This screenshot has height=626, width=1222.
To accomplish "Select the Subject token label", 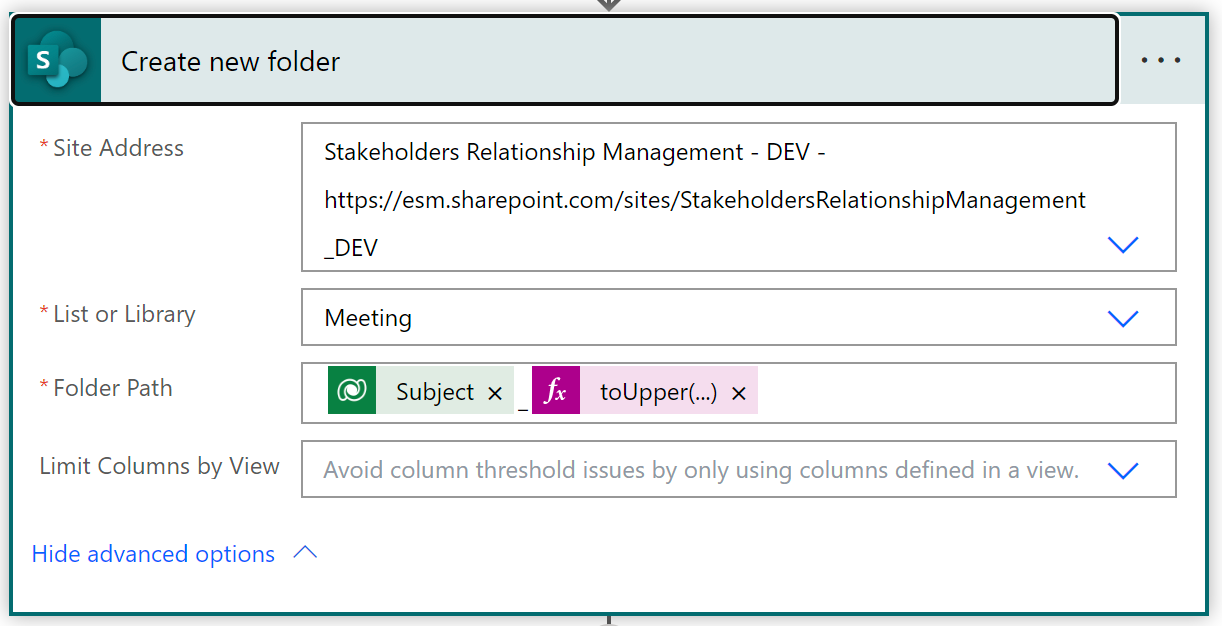I will (435, 392).
